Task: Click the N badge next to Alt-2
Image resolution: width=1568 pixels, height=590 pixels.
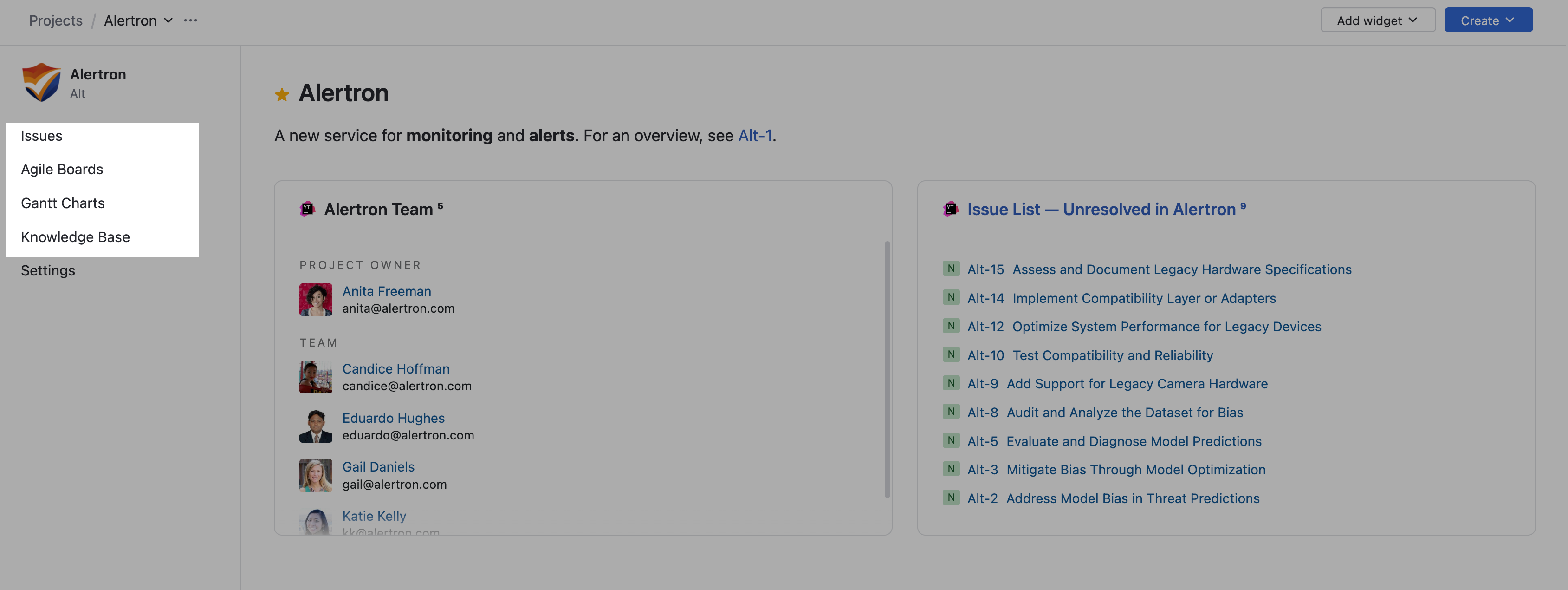Action: click(x=951, y=498)
